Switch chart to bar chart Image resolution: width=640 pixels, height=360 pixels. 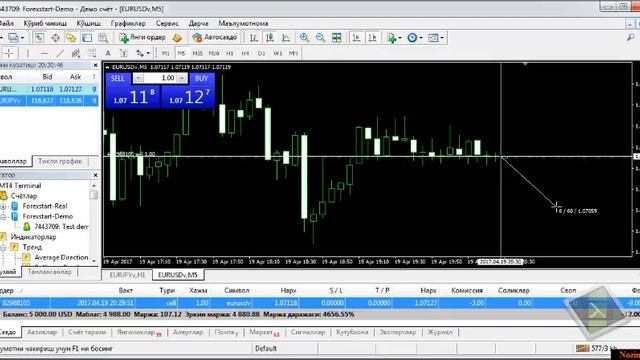253,38
